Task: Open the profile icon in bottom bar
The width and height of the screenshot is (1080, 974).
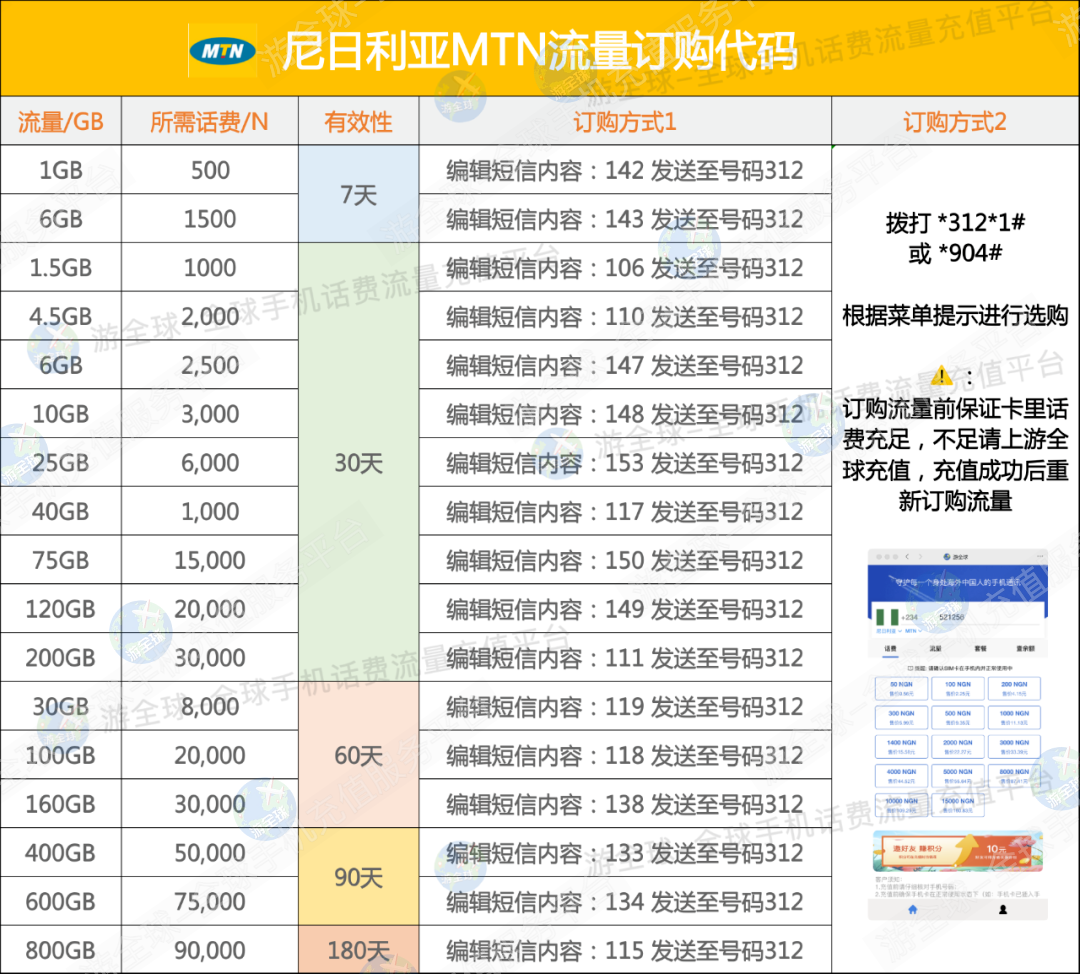Action: coord(1001,909)
